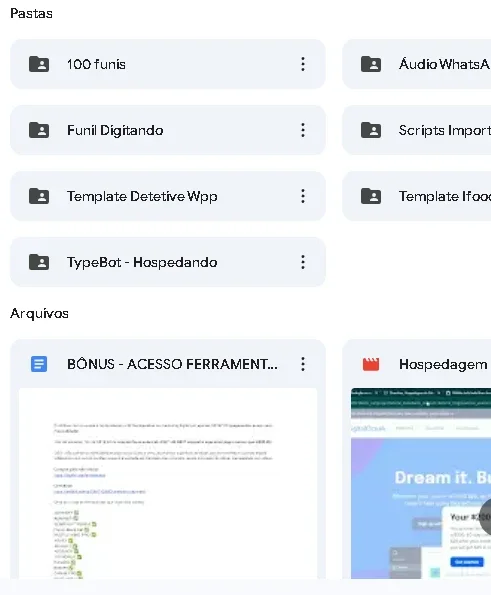Click the Template Detetive Wpp folder icon
Image resolution: width=491 pixels, height=595 pixels.
(39, 196)
